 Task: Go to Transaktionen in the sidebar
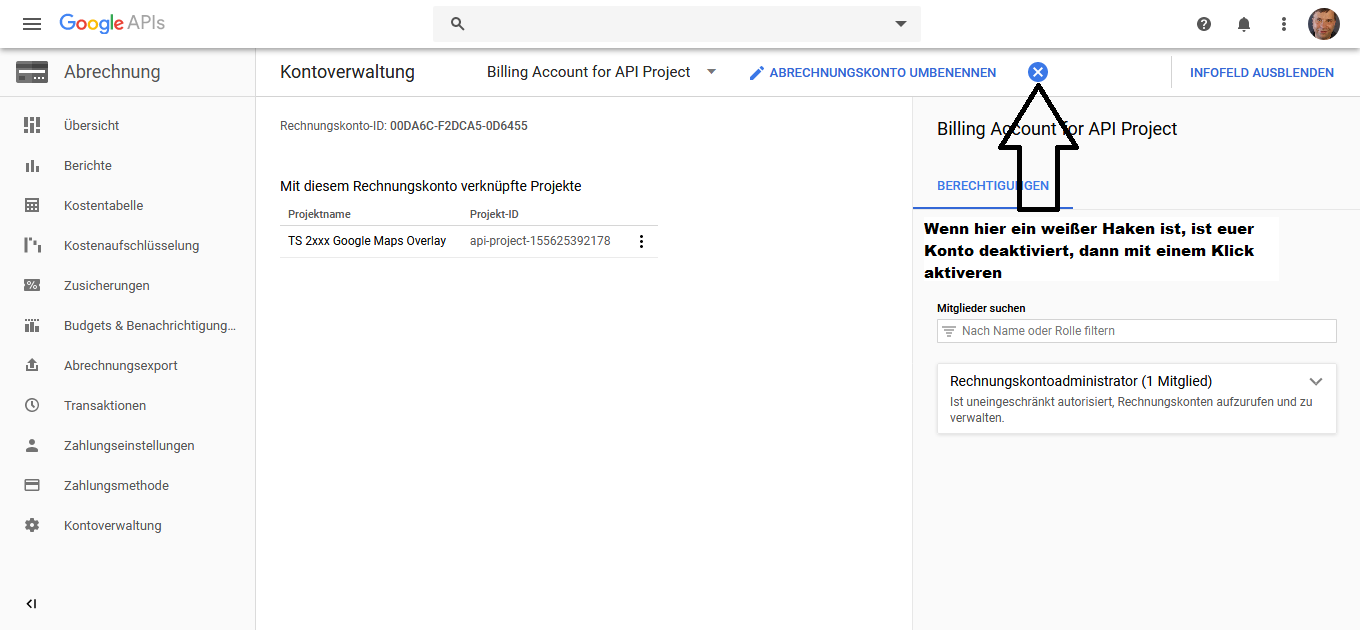(105, 405)
